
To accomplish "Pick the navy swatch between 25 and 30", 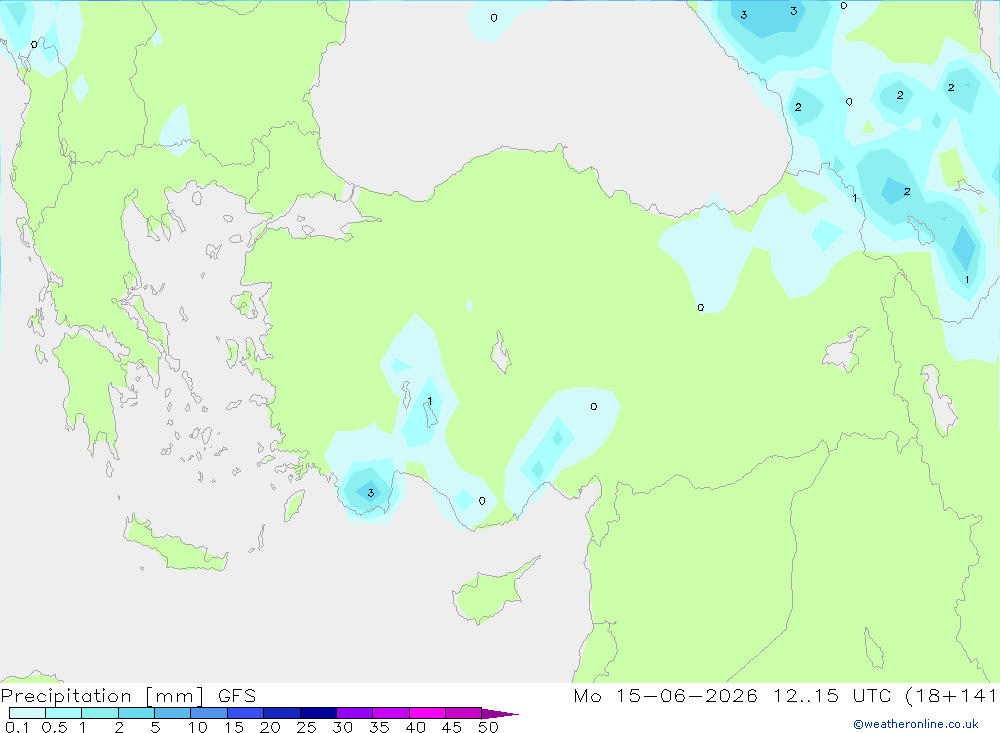I will pos(318,713).
